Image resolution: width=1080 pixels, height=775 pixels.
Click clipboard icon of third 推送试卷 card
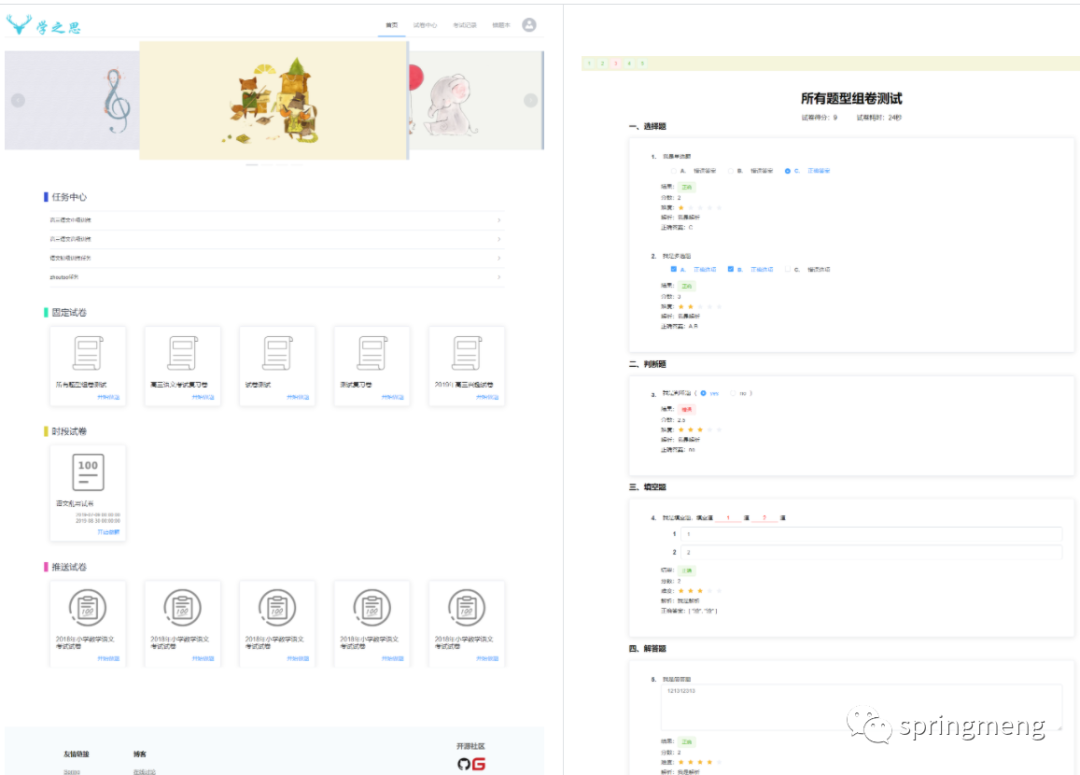coord(277,608)
